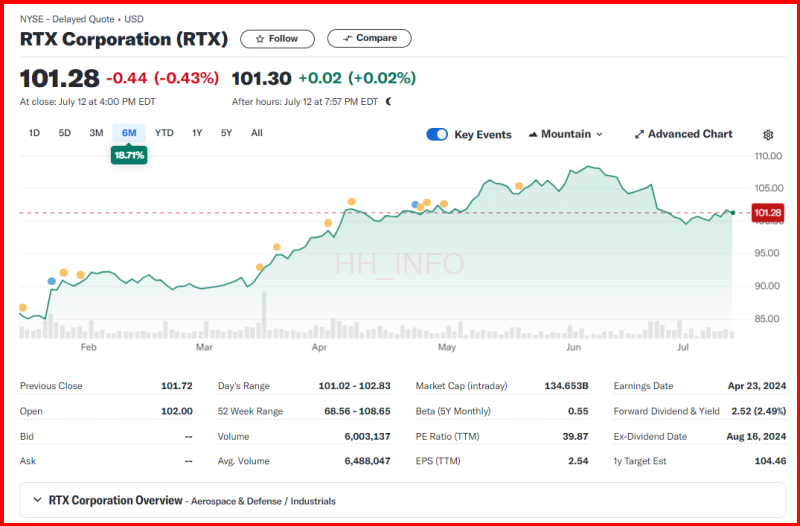800x526 pixels.
Task: Click the RTX Corporation (RTX) heading
Action: point(124,39)
